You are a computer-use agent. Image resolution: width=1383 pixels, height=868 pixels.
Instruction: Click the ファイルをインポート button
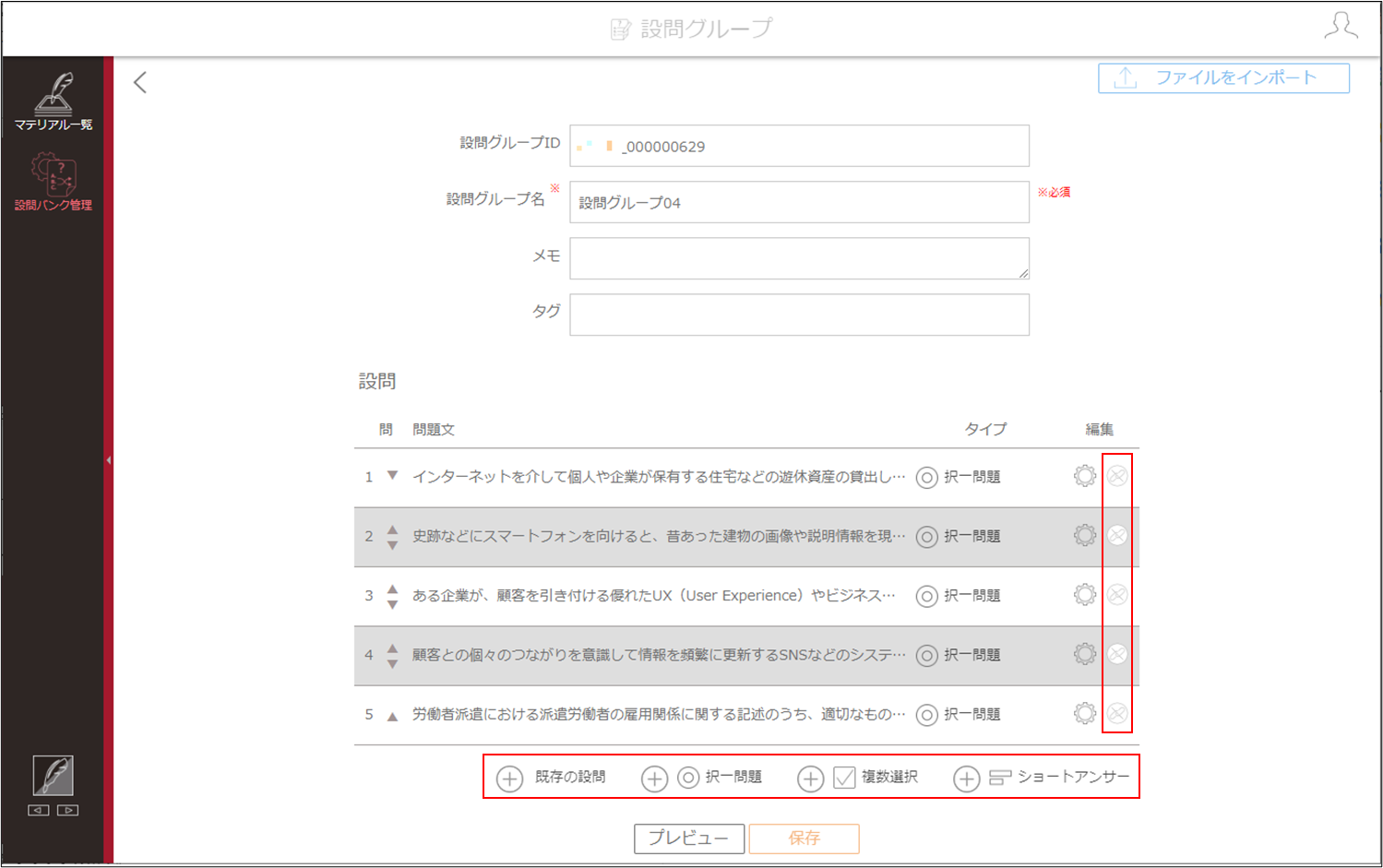coord(1223,78)
